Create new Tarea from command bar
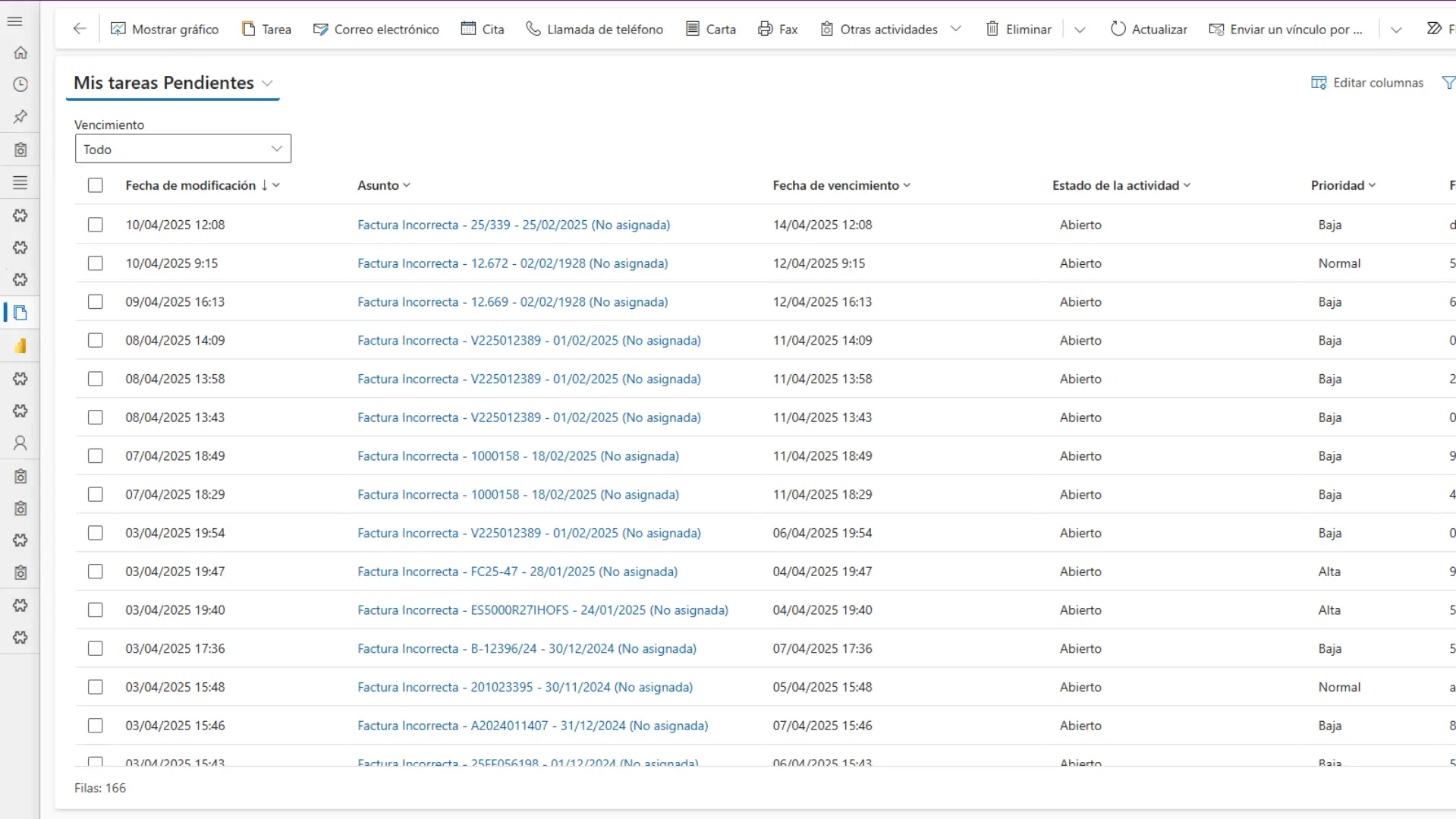Viewport: 1456px width, 819px height. pos(266,29)
